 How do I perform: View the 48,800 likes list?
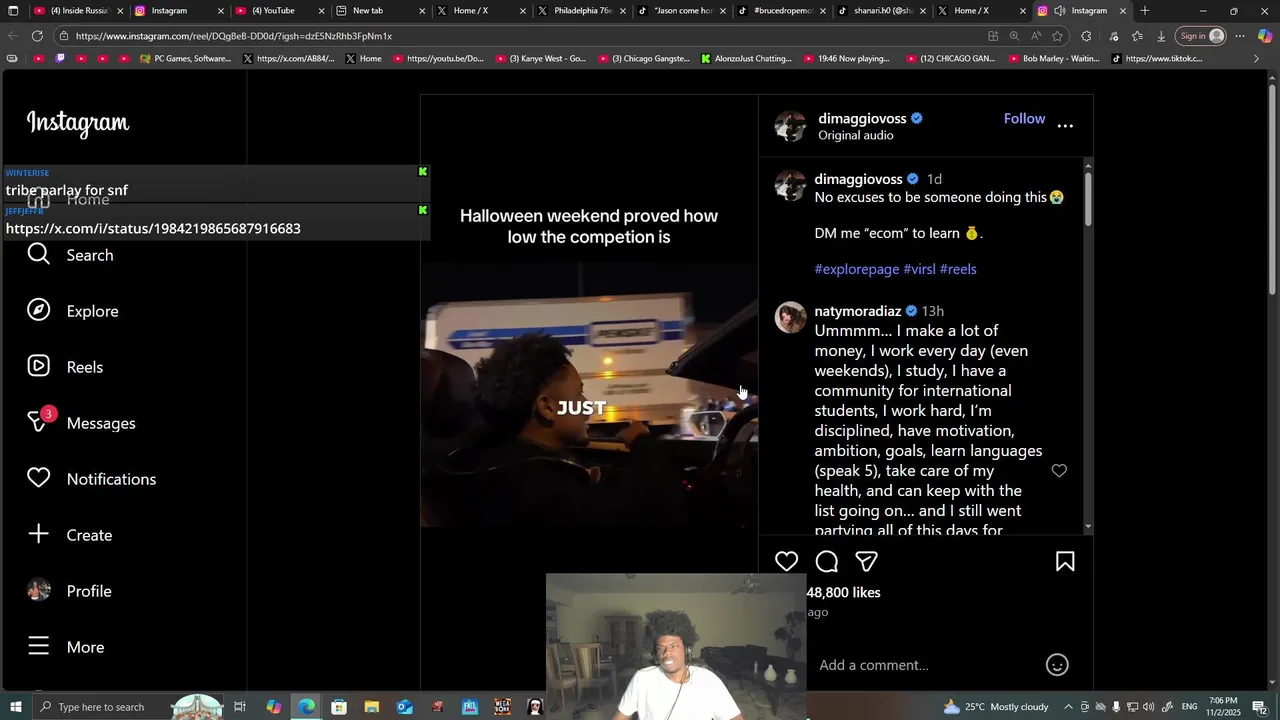843,592
